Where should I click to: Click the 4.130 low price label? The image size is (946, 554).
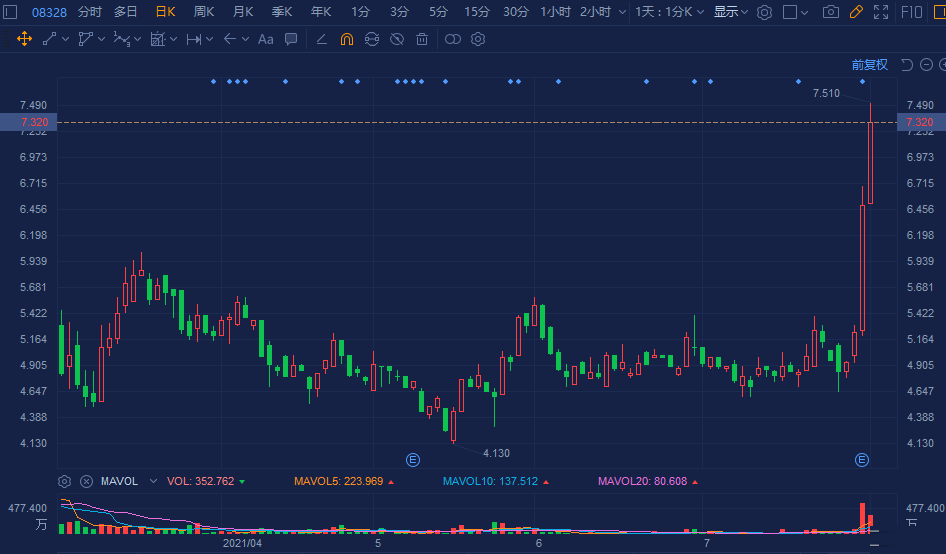497,453
